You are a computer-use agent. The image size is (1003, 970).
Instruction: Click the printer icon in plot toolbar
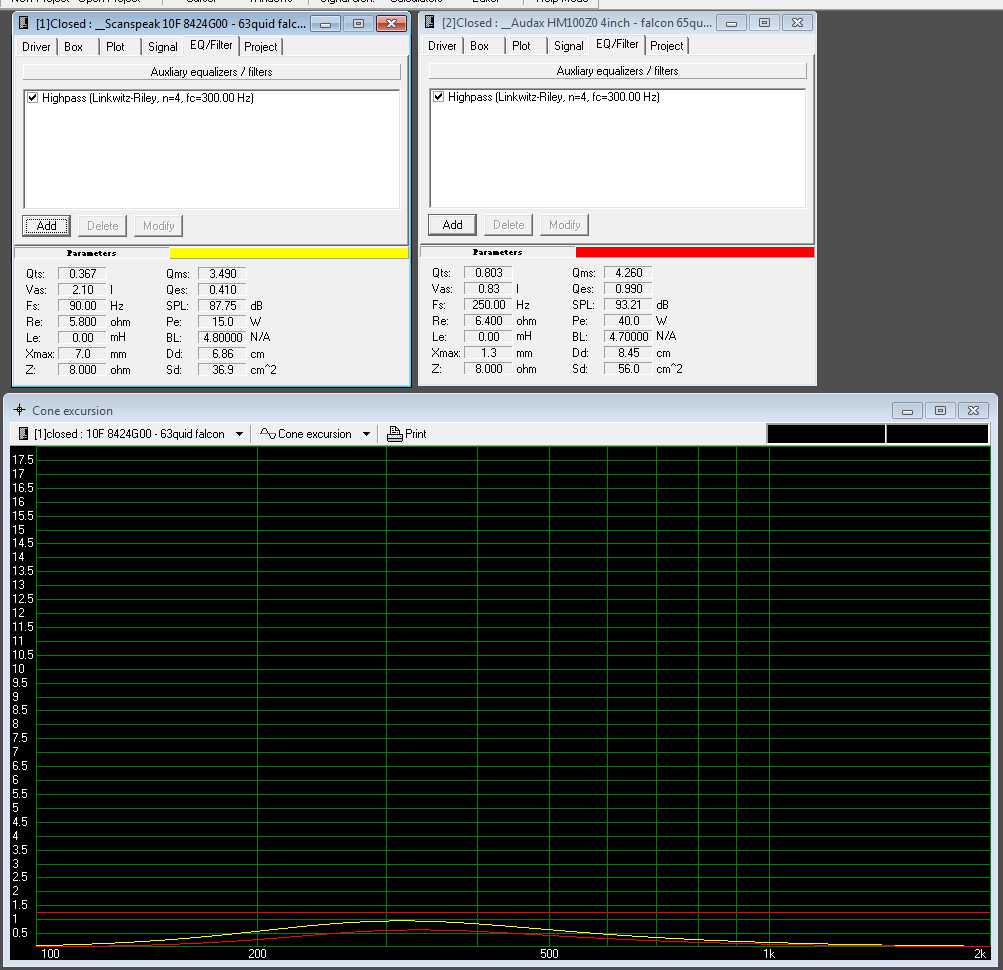[395, 434]
